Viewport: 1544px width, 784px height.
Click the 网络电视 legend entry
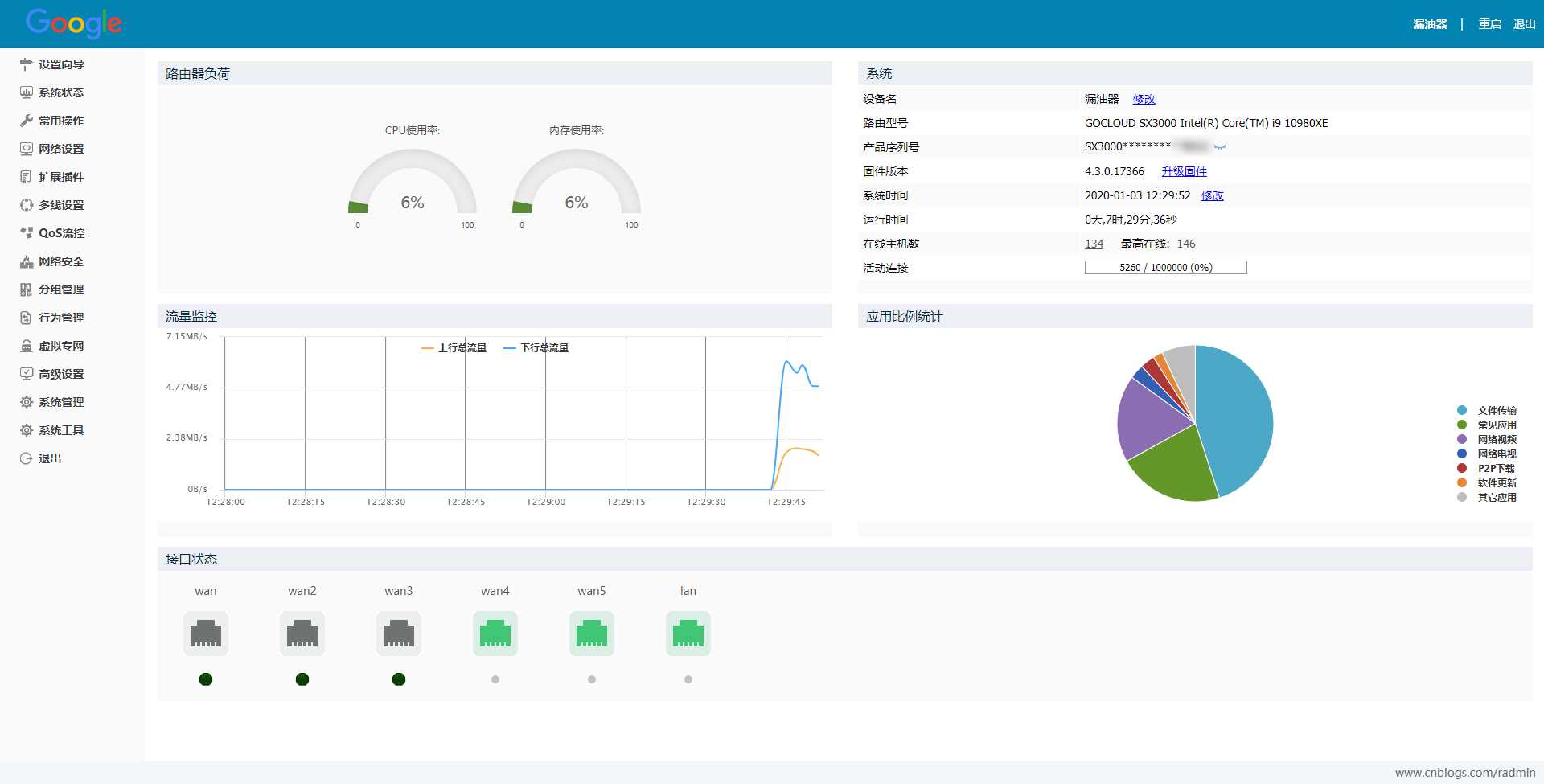[x=1487, y=454]
